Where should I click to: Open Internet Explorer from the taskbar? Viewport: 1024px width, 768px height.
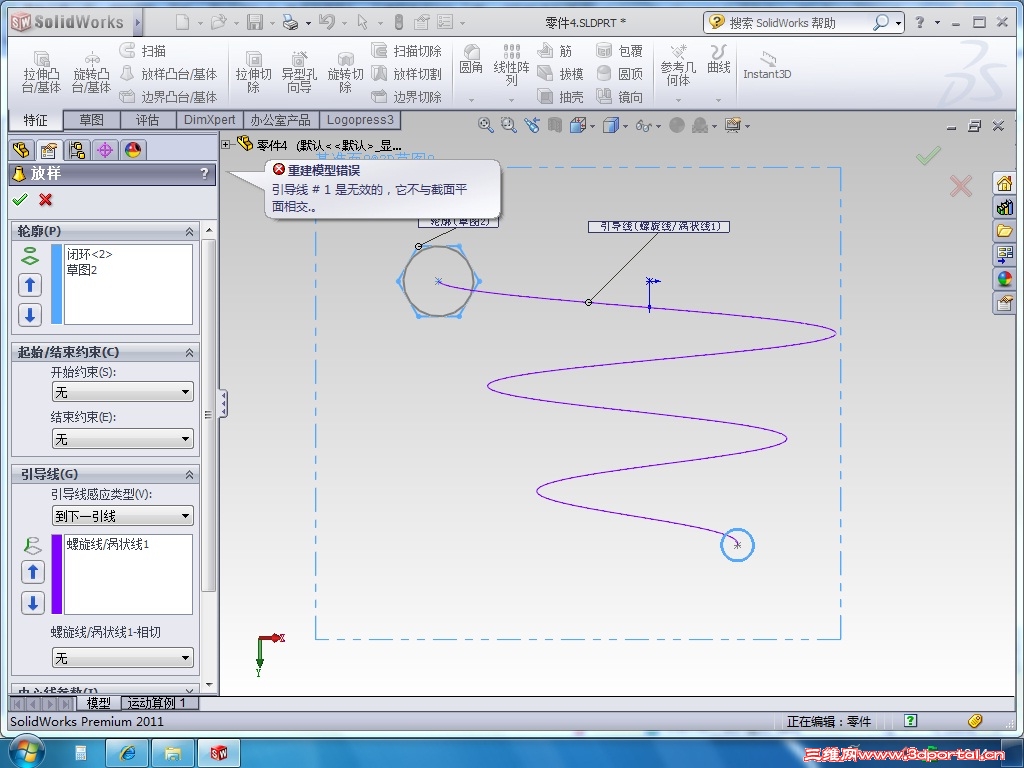(127, 754)
